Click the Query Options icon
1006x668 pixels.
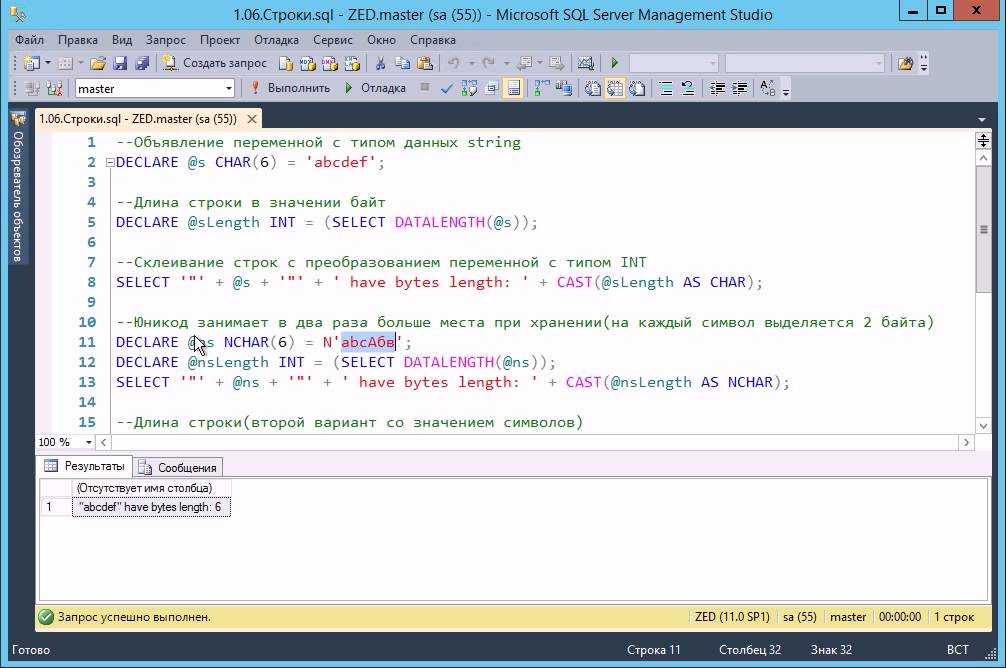pyautogui.click(x=491, y=88)
